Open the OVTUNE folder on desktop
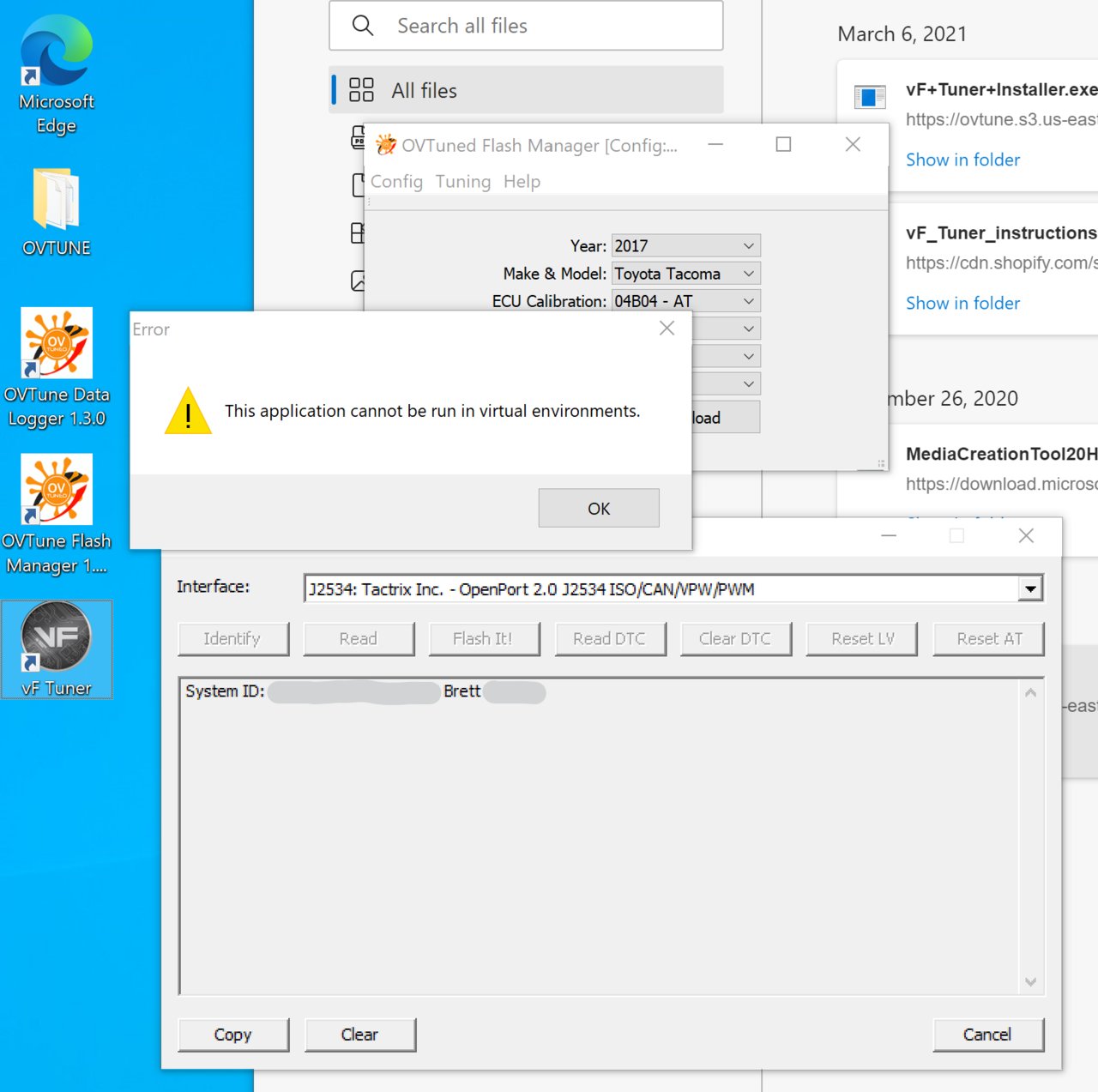Image resolution: width=1098 pixels, height=1092 pixels. [57, 213]
